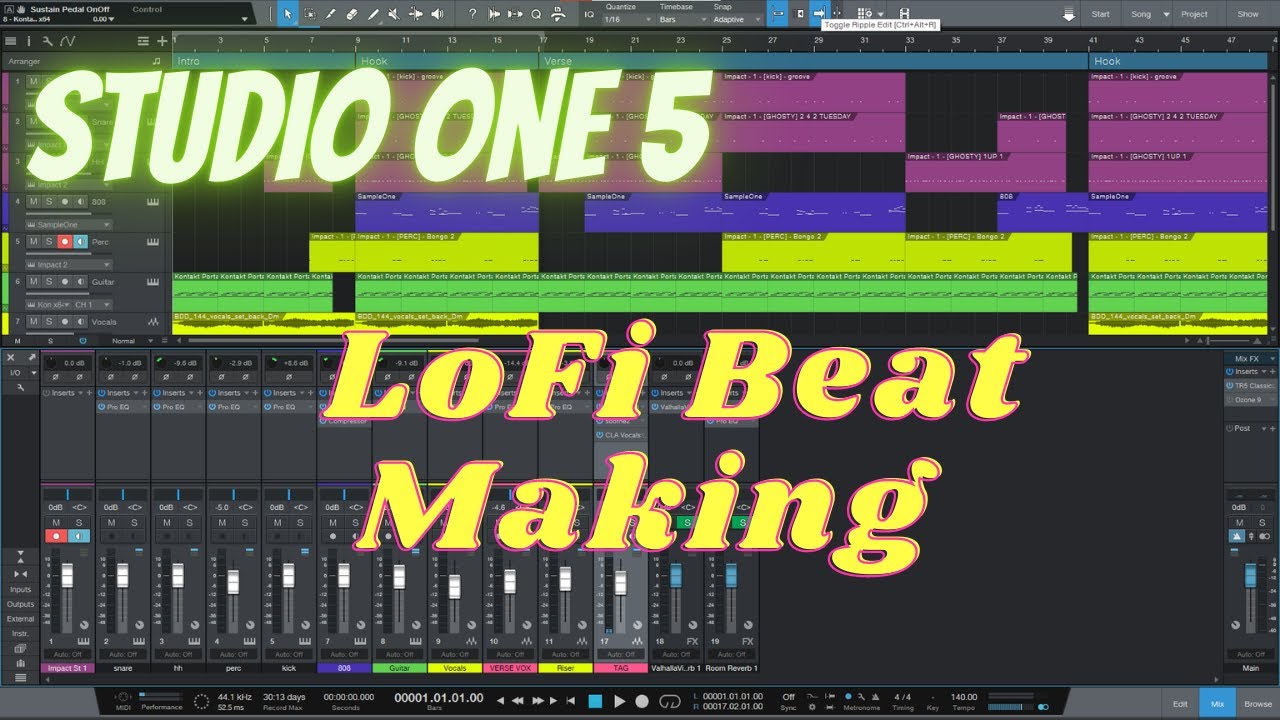Click the Main output fader
Image resolution: width=1280 pixels, height=720 pixels.
click(x=1249, y=576)
